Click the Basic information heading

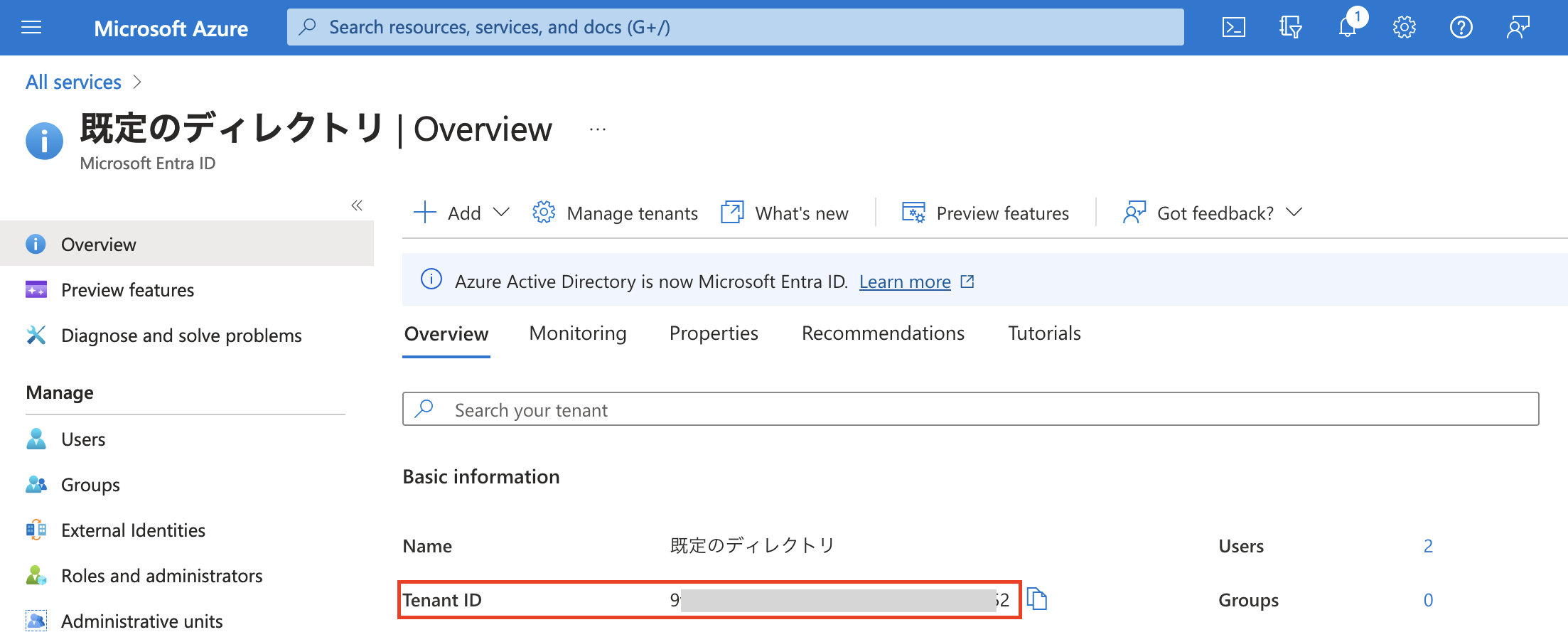tap(481, 476)
